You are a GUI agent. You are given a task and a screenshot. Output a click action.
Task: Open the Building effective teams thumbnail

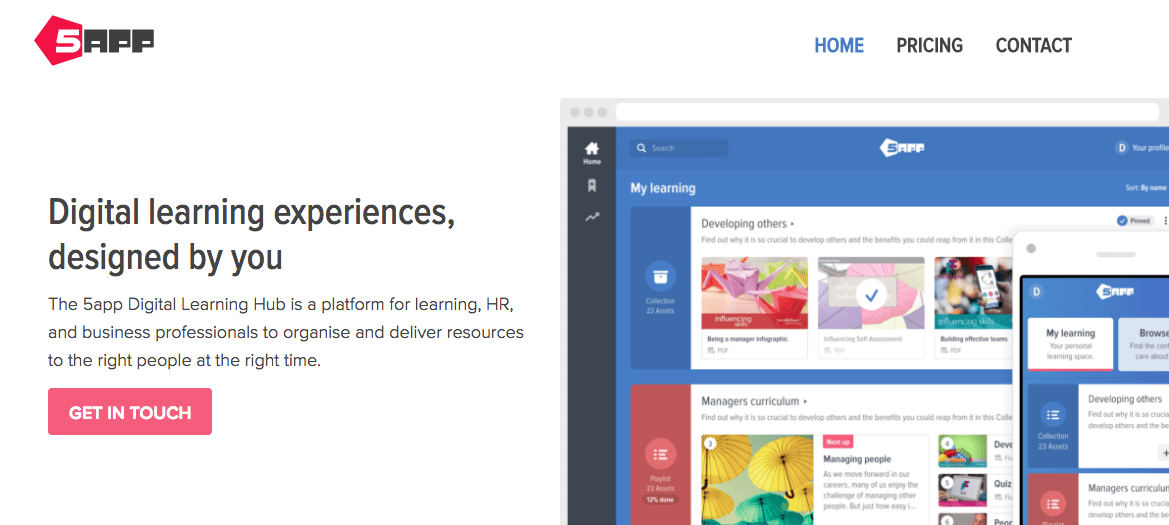(973, 293)
